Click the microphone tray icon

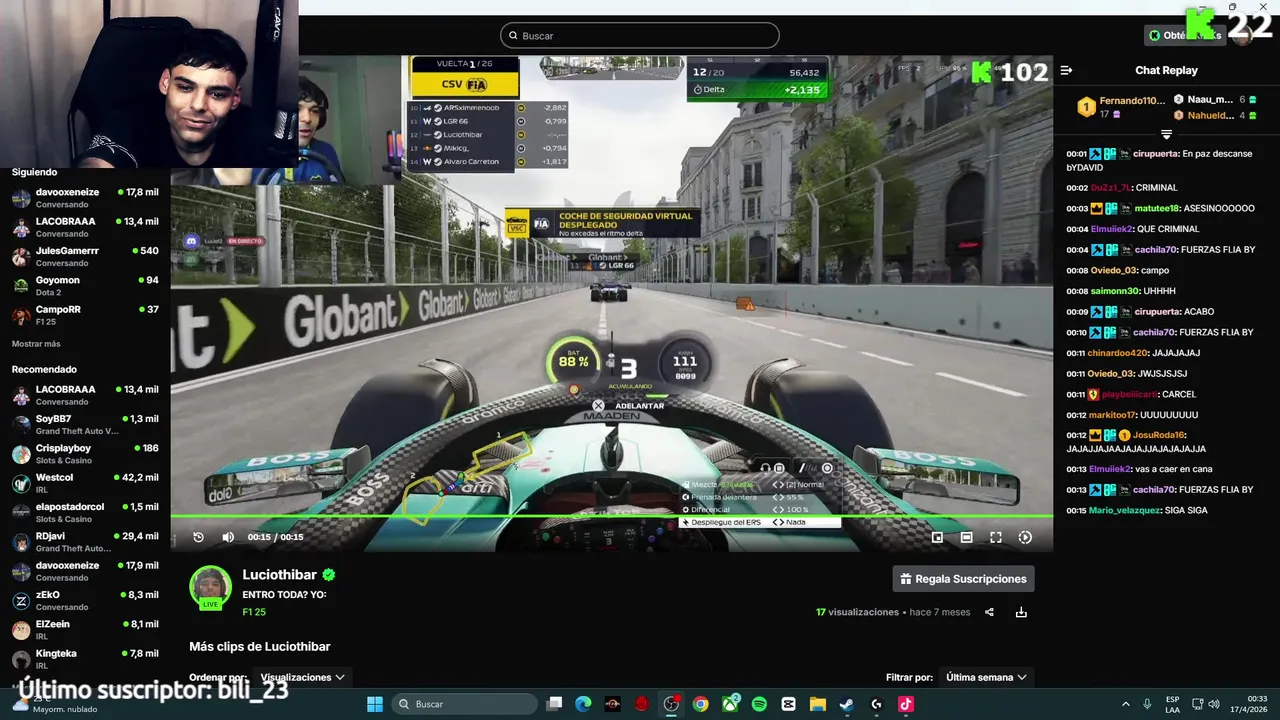point(1147,704)
